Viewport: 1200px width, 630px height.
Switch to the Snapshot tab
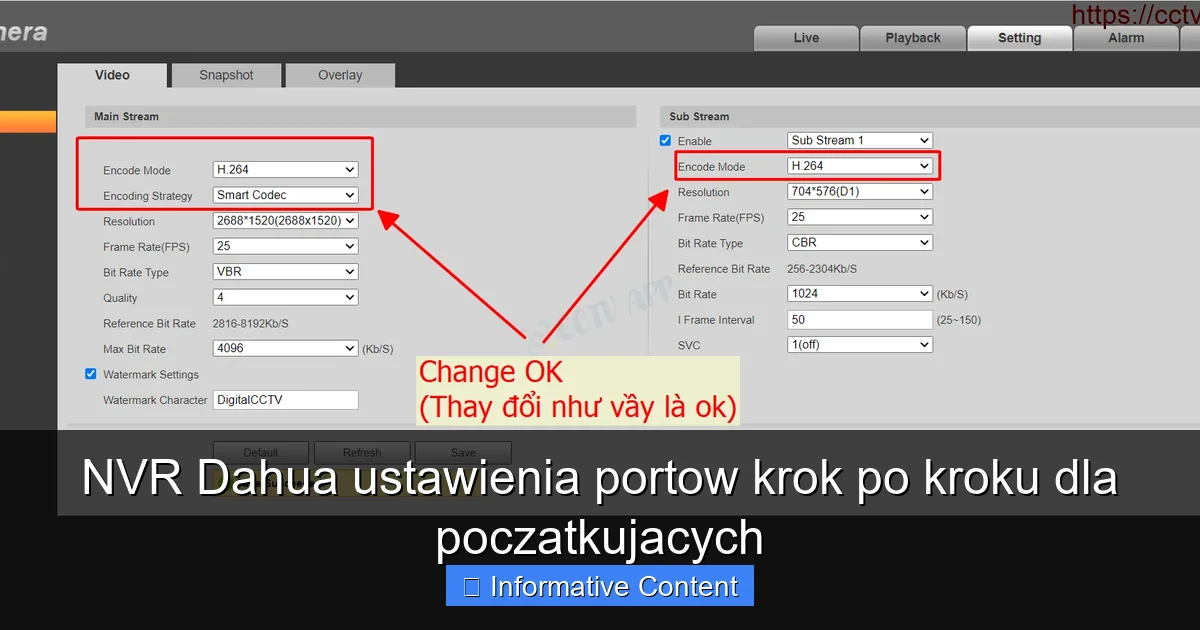pyautogui.click(x=225, y=74)
